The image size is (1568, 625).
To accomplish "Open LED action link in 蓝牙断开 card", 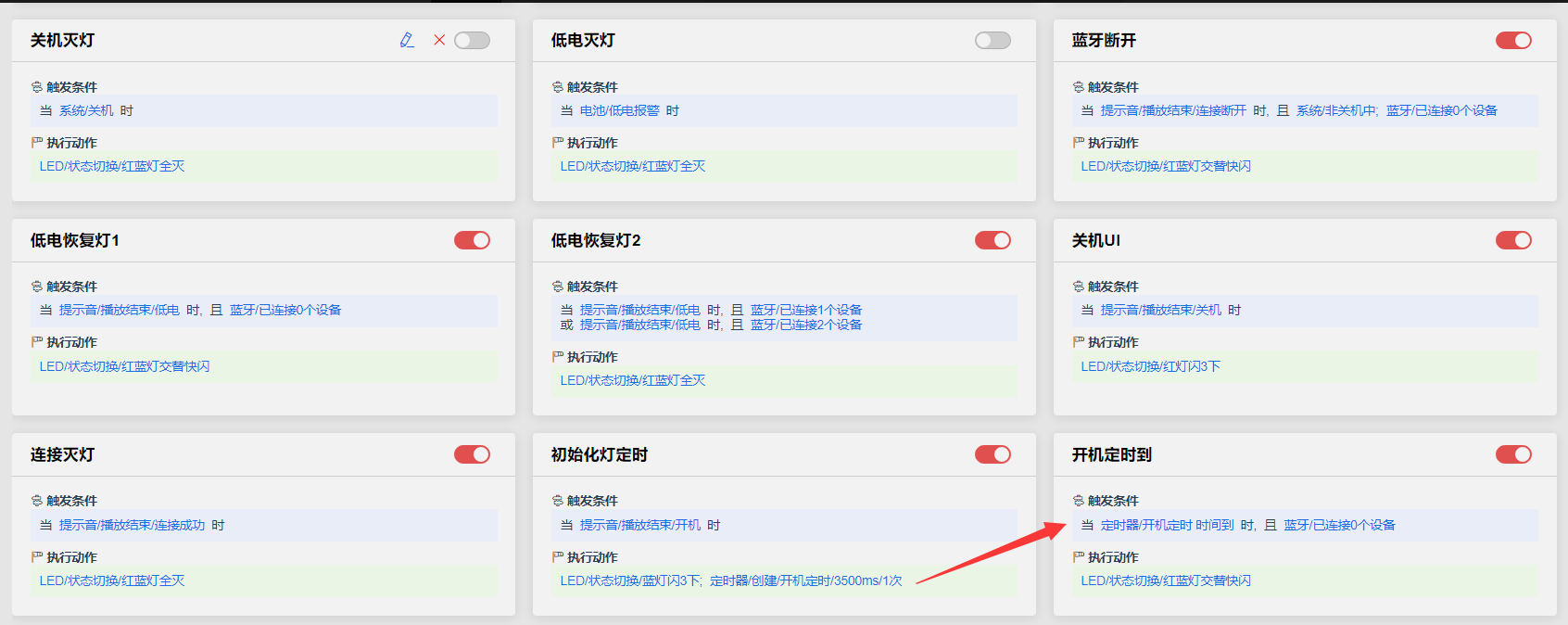I will pos(1166,166).
